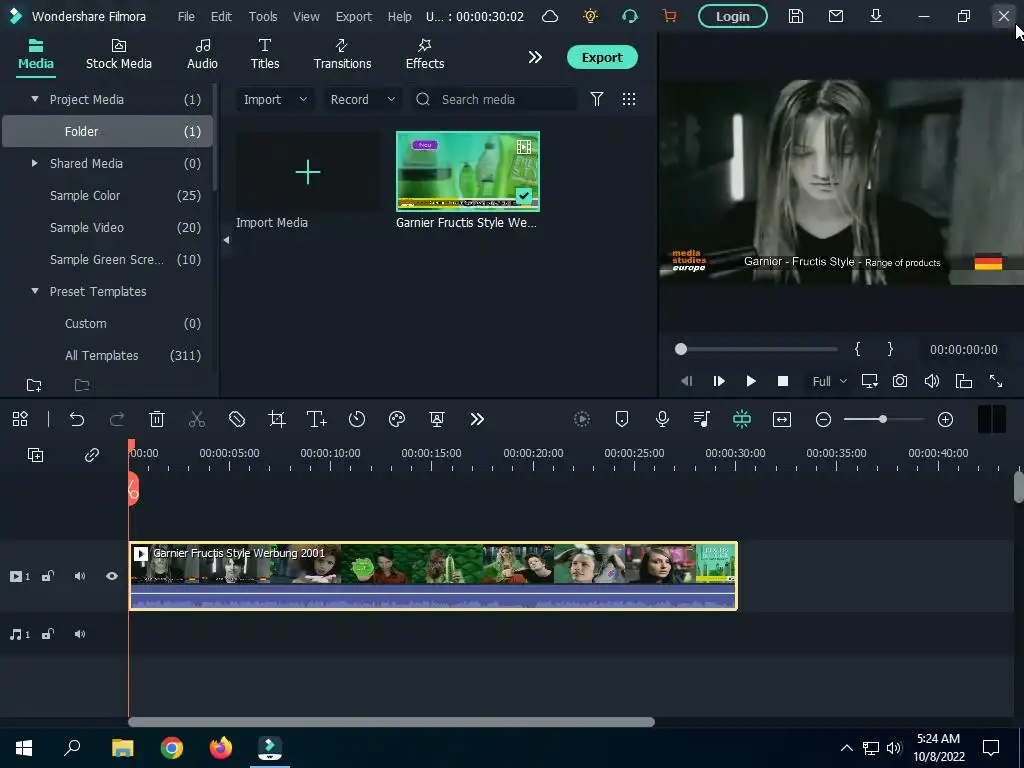Image resolution: width=1024 pixels, height=768 pixels.
Task: Switch to the Titles tab
Action: pyautogui.click(x=264, y=55)
